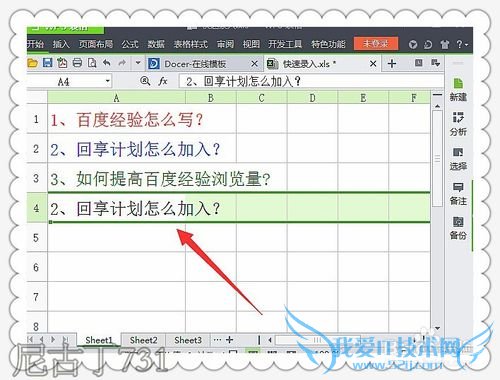The height and width of the screenshot is (380, 500).
Task: Click the 未登录 login button
Action: click(x=376, y=44)
